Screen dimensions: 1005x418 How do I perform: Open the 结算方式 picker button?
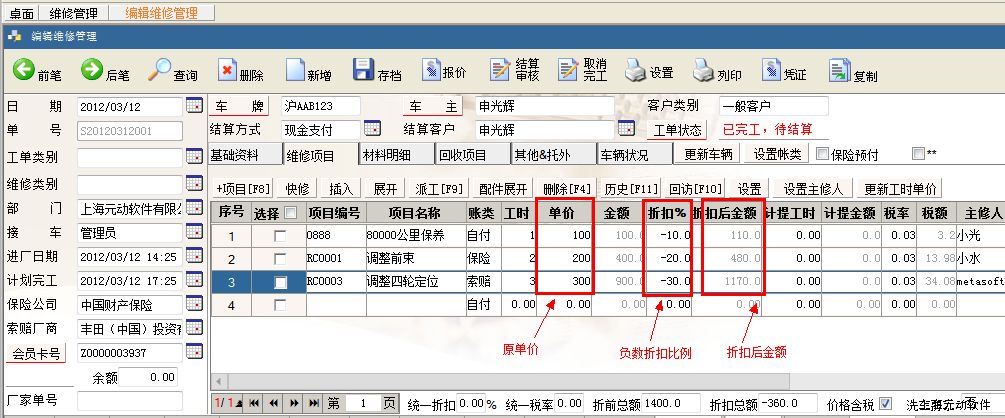click(x=372, y=129)
